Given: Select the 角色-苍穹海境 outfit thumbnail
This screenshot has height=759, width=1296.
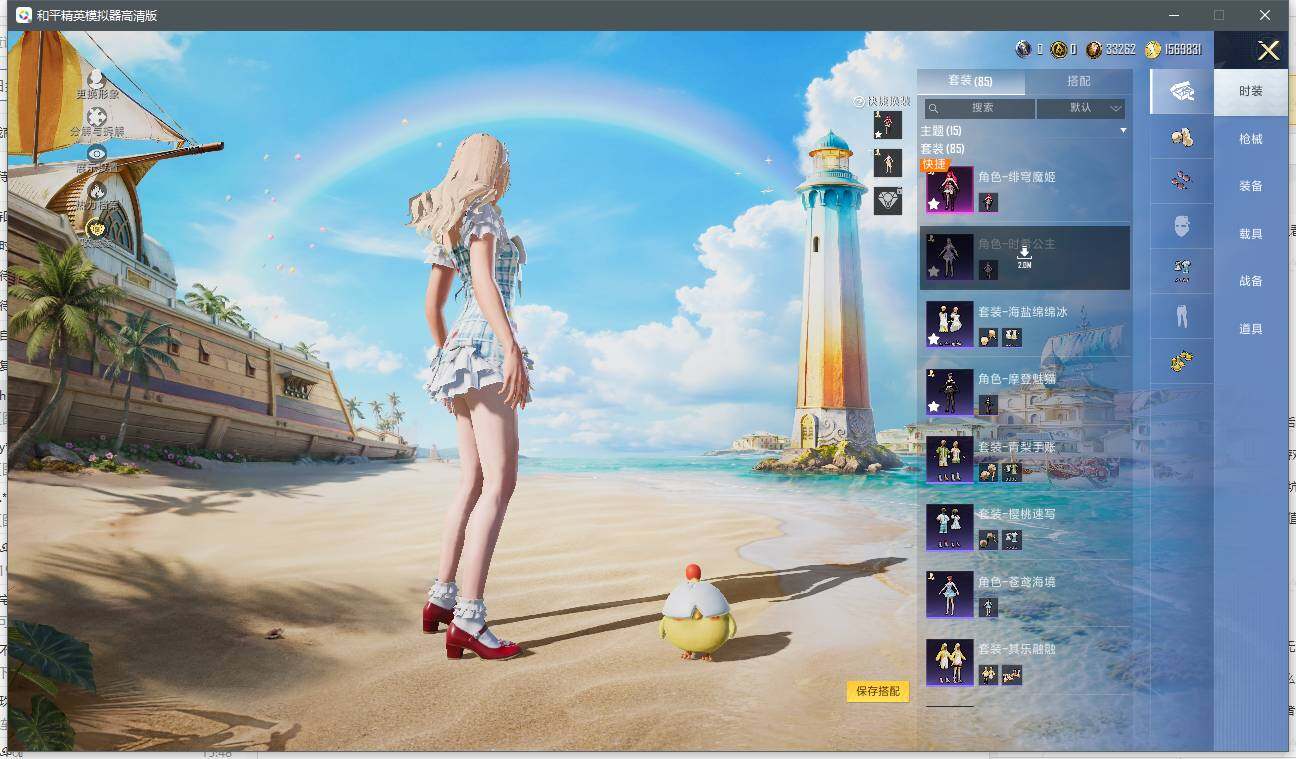Looking at the screenshot, I should (949, 595).
